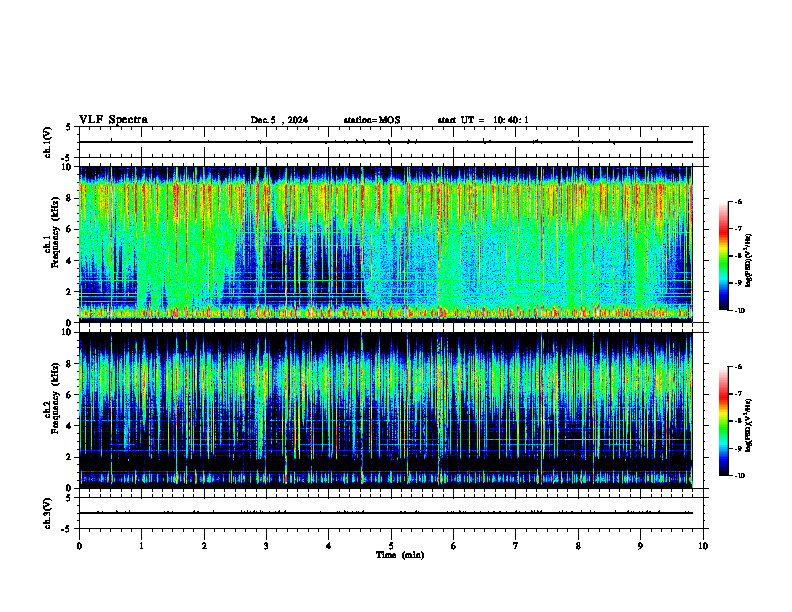The width and height of the screenshot is (792, 612).
Task: Click the "-10" tick on ch.2 colorbar
Action: point(739,476)
